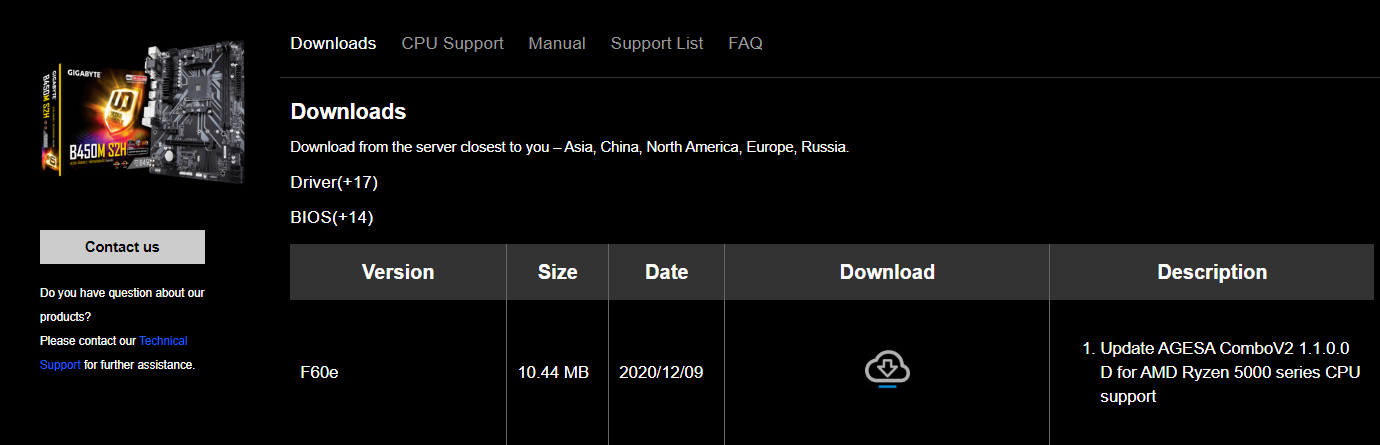Click the Download column header

point(887,272)
